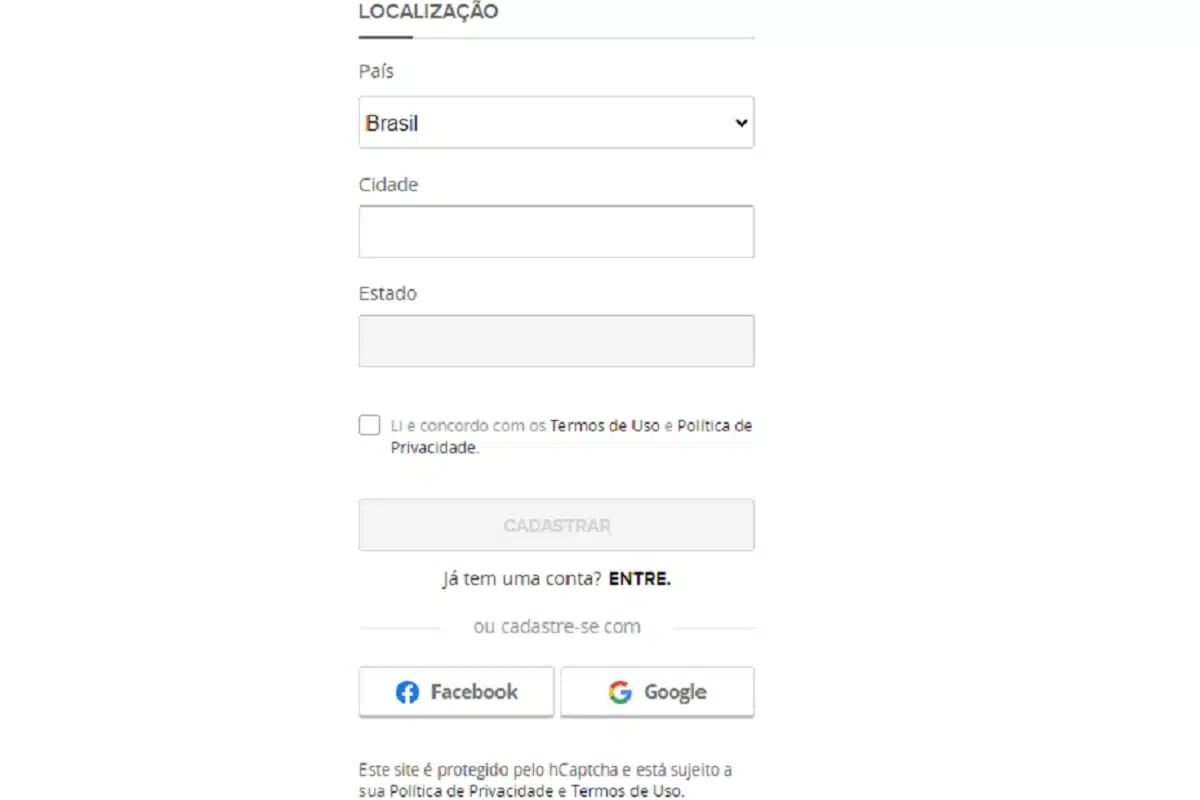This screenshot has height=800, width=1200.
Task: Click the País field label
Action: pyautogui.click(x=376, y=72)
